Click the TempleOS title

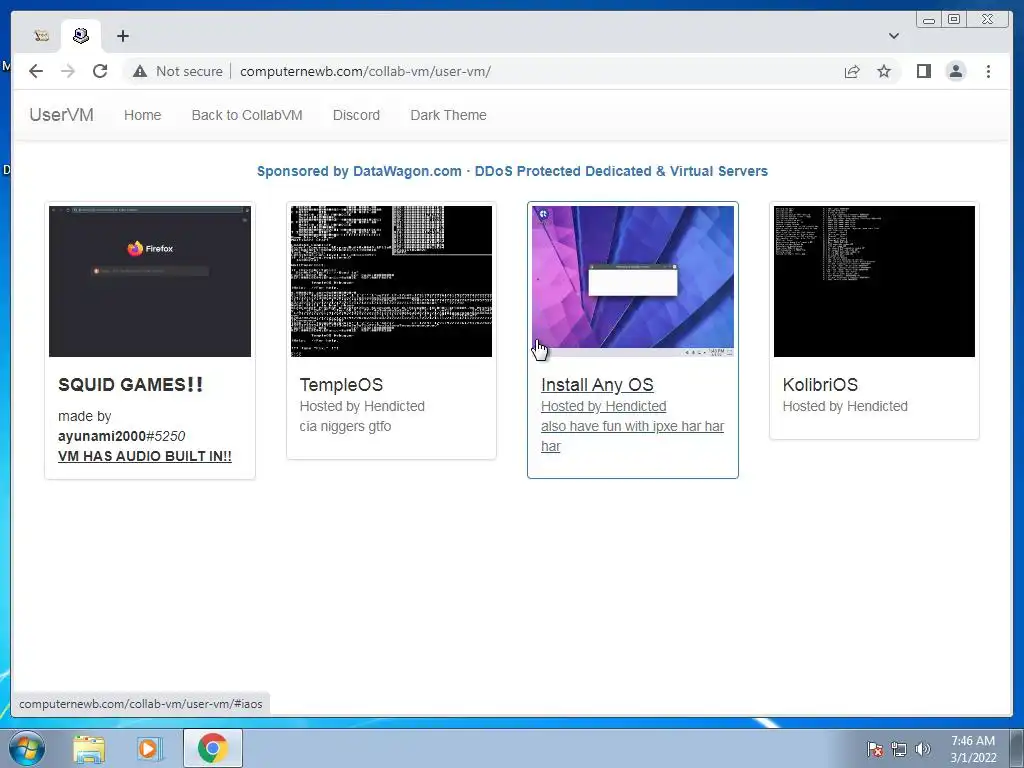pos(341,385)
